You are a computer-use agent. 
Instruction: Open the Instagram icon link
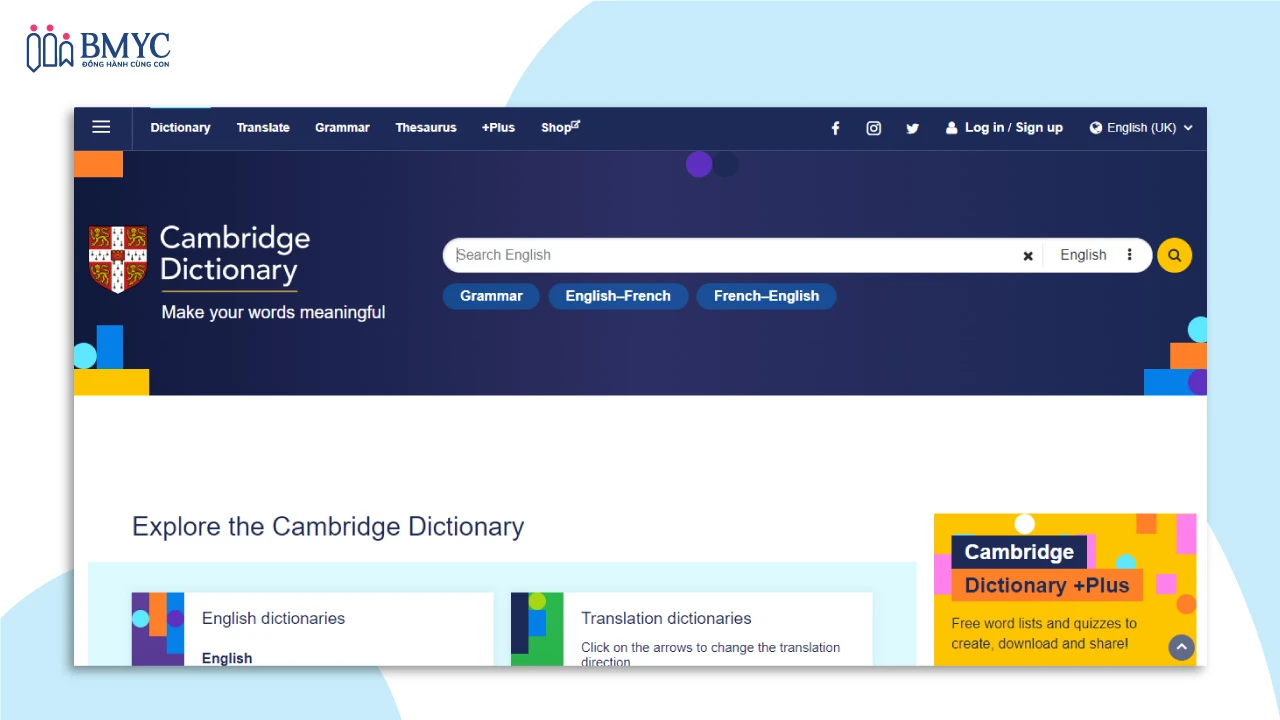click(x=873, y=128)
